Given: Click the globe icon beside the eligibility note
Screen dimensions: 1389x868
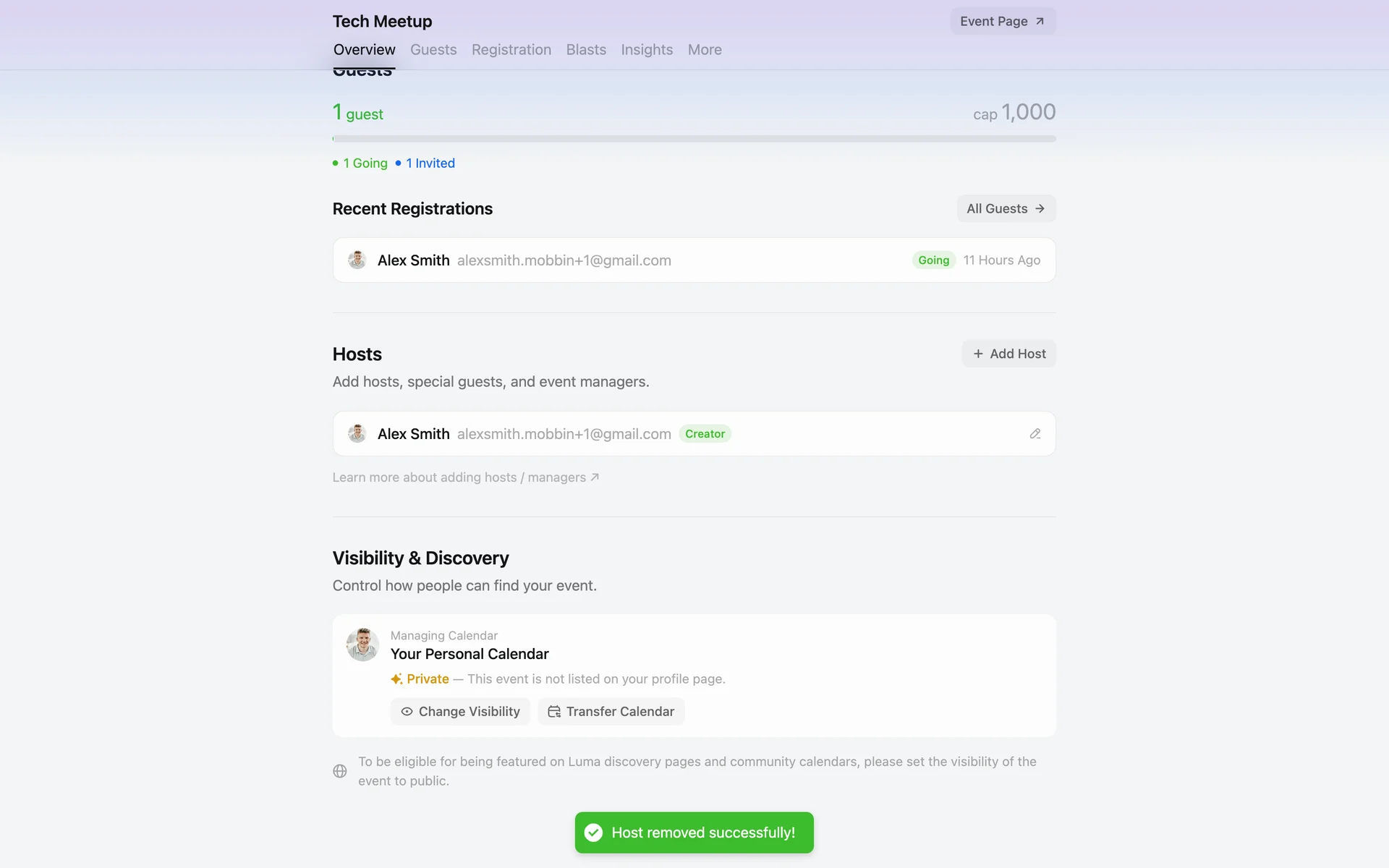Looking at the screenshot, I should tap(340, 771).
